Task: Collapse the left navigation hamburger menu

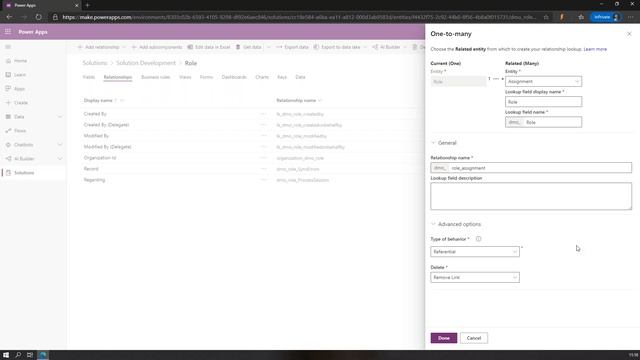Action: click(x=8, y=47)
